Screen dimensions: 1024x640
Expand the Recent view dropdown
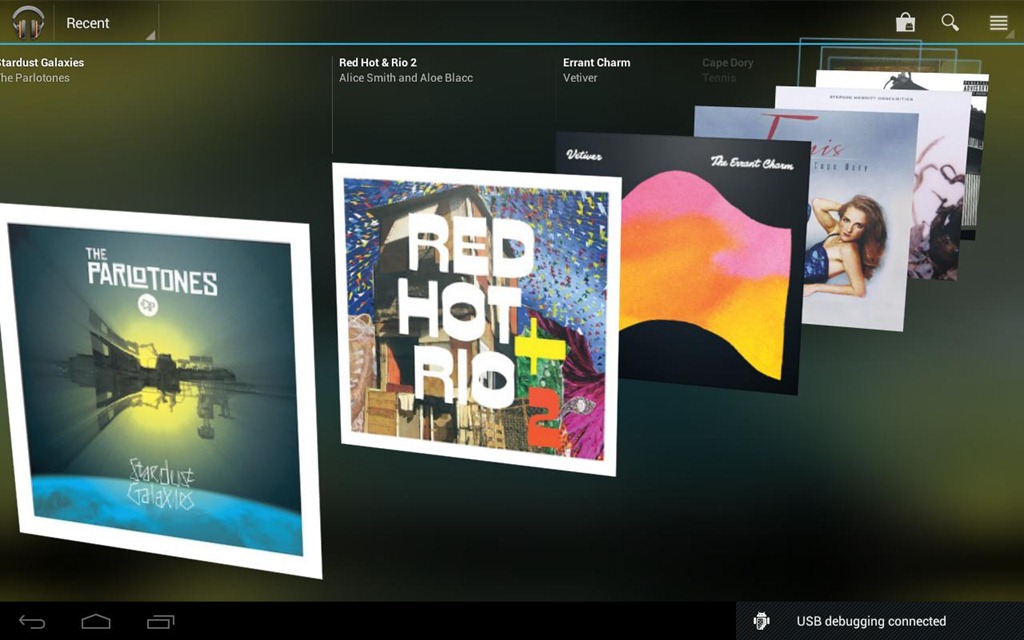(108, 23)
